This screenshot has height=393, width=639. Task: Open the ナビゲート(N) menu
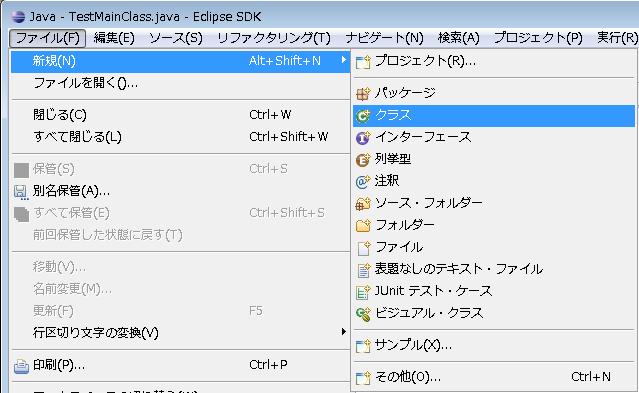click(x=384, y=38)
